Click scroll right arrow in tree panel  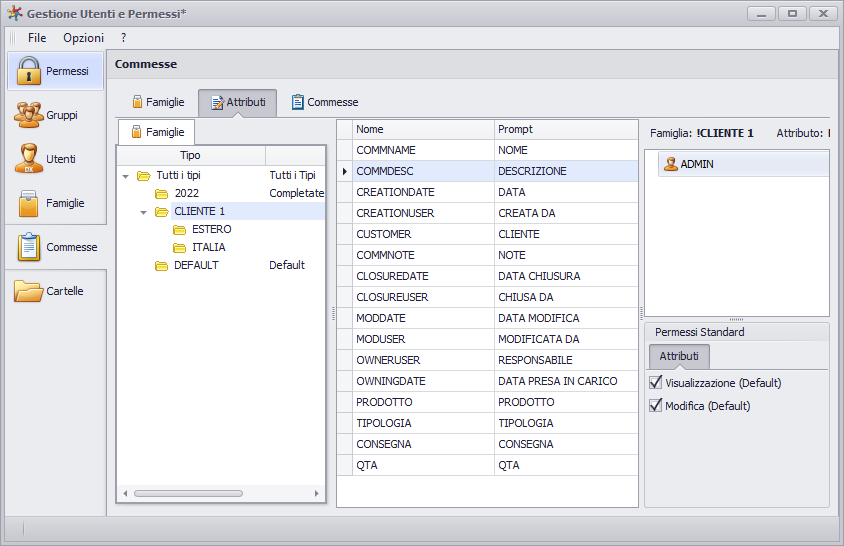click(316, 493)
